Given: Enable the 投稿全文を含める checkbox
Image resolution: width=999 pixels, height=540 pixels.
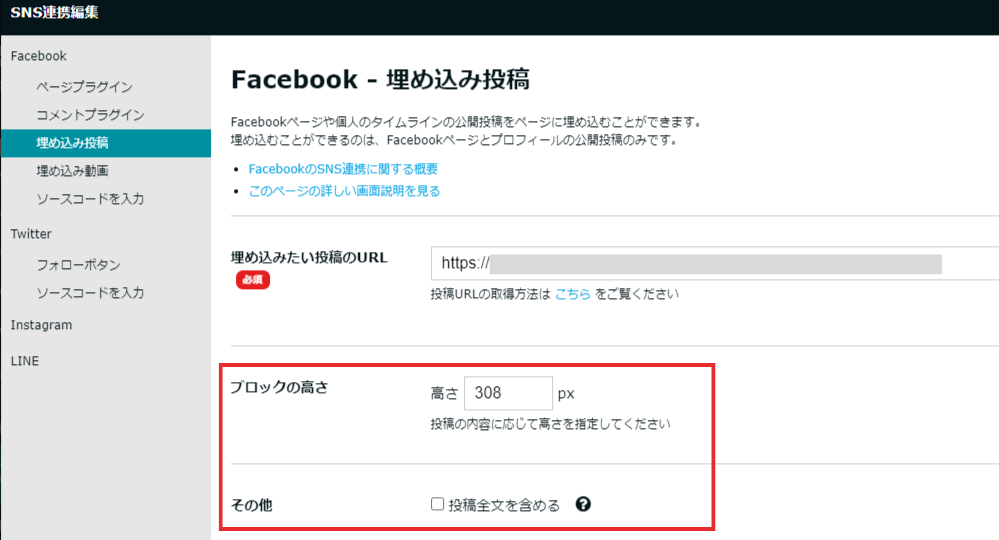Looking at the screenshot, I should pyautogui.click(x=437, y=504).
